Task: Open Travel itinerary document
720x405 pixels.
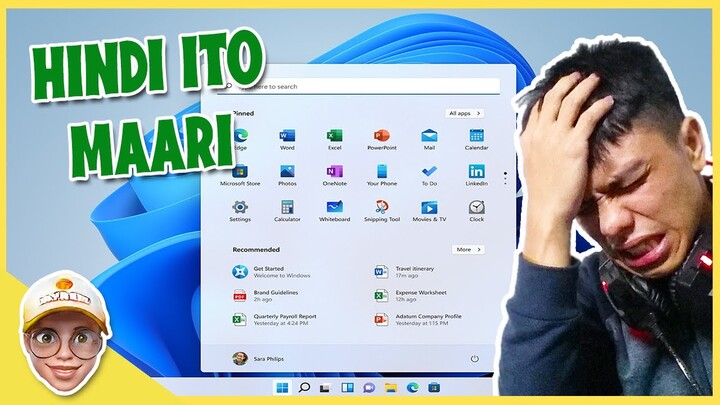Action: point(404,272)
